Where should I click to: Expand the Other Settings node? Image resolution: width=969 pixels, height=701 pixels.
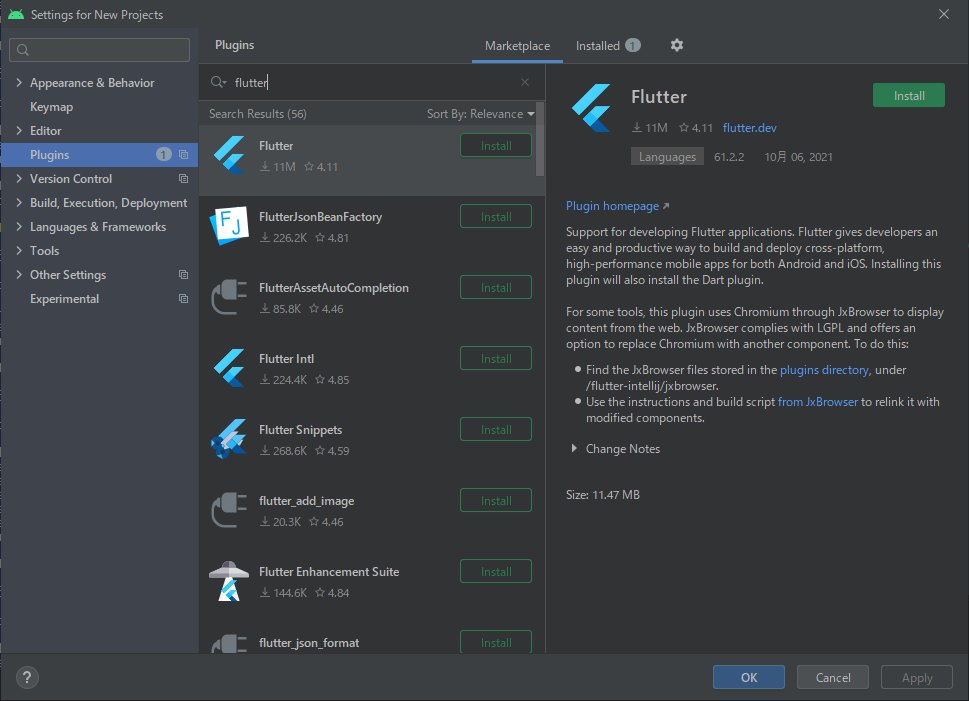(19, 274)
